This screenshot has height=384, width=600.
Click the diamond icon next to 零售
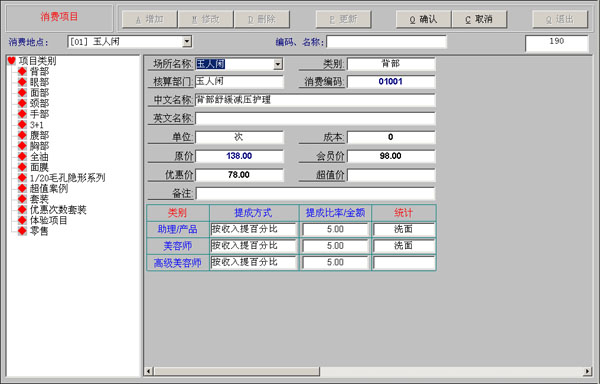(x=23, y=231)
